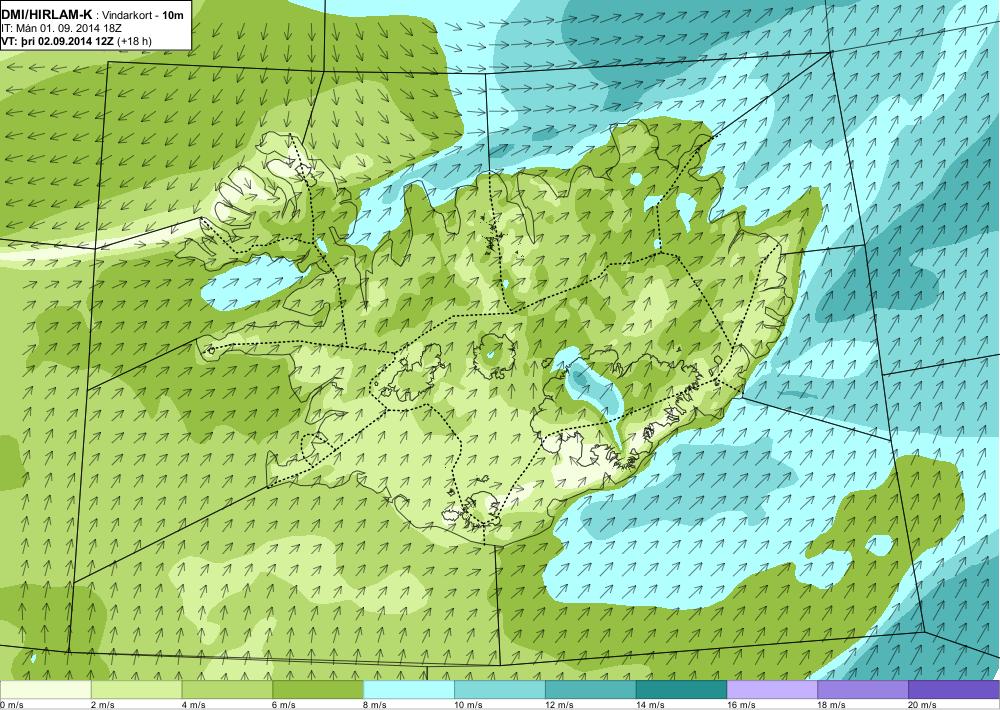Click the 'DMI/HIRLAM-K' model title text

tap(47, 15)
